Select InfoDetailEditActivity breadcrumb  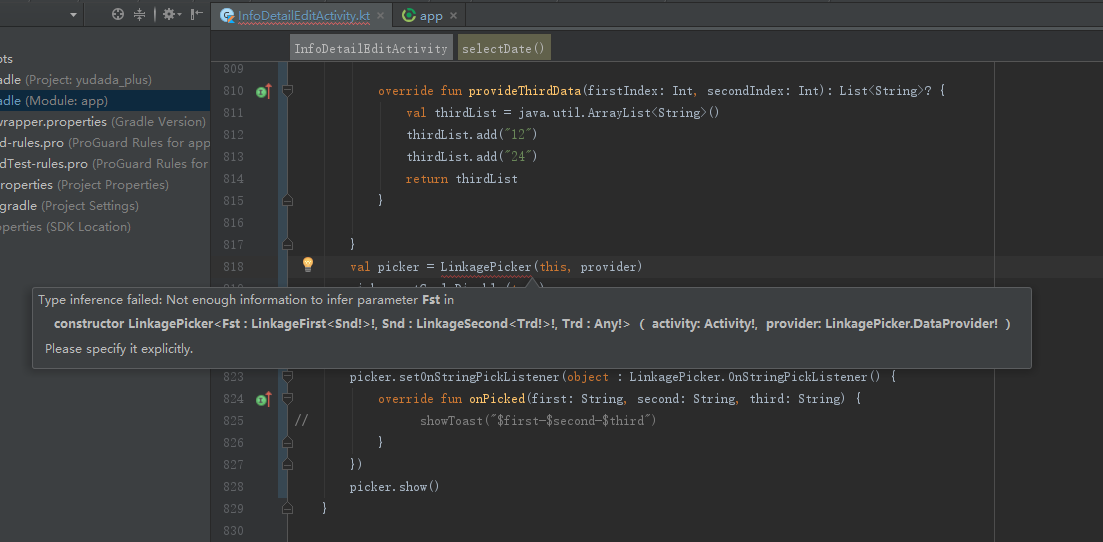coord(371,49)
